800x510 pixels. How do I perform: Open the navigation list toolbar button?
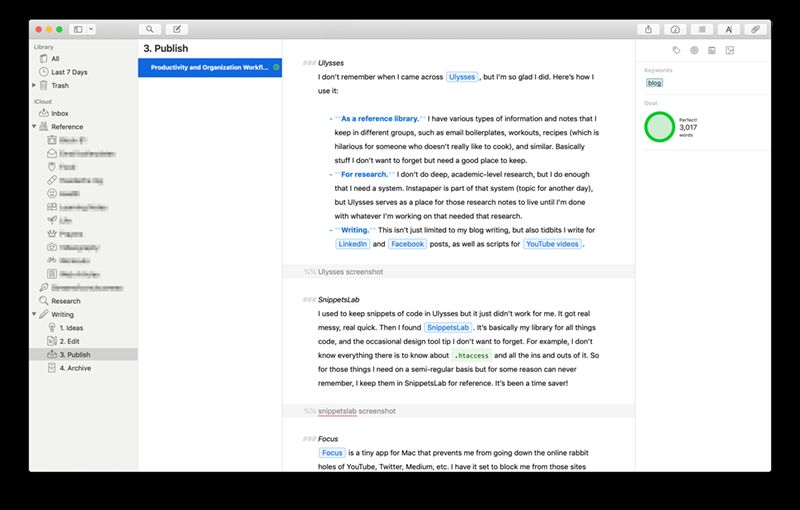pyautogui.click(x=703, y=29)
